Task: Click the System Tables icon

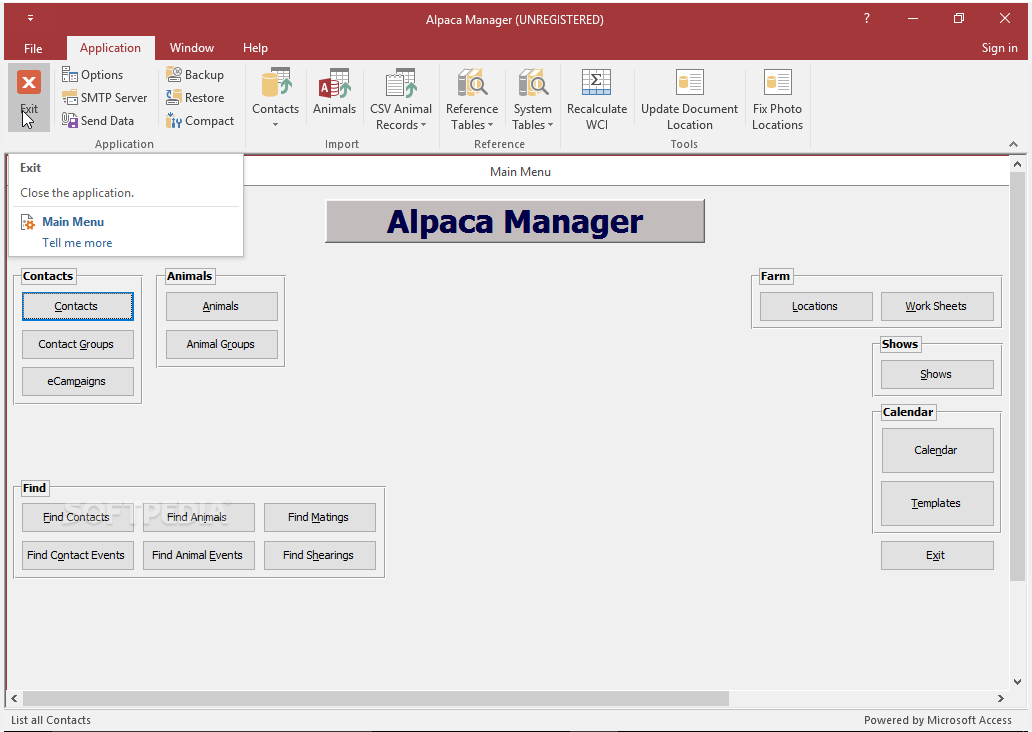Action: tap(532, 83)
